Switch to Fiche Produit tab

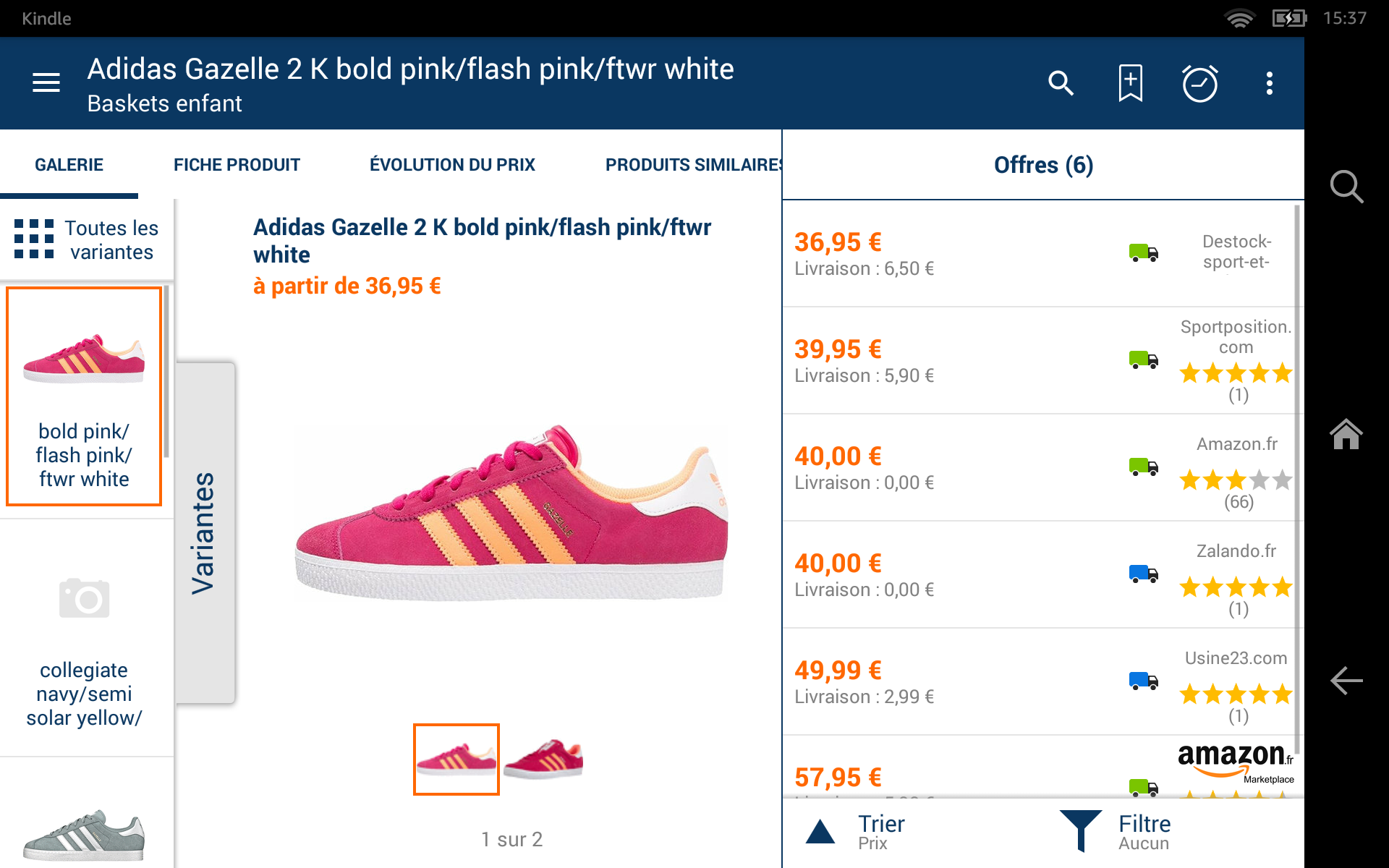tap(237, 165)
